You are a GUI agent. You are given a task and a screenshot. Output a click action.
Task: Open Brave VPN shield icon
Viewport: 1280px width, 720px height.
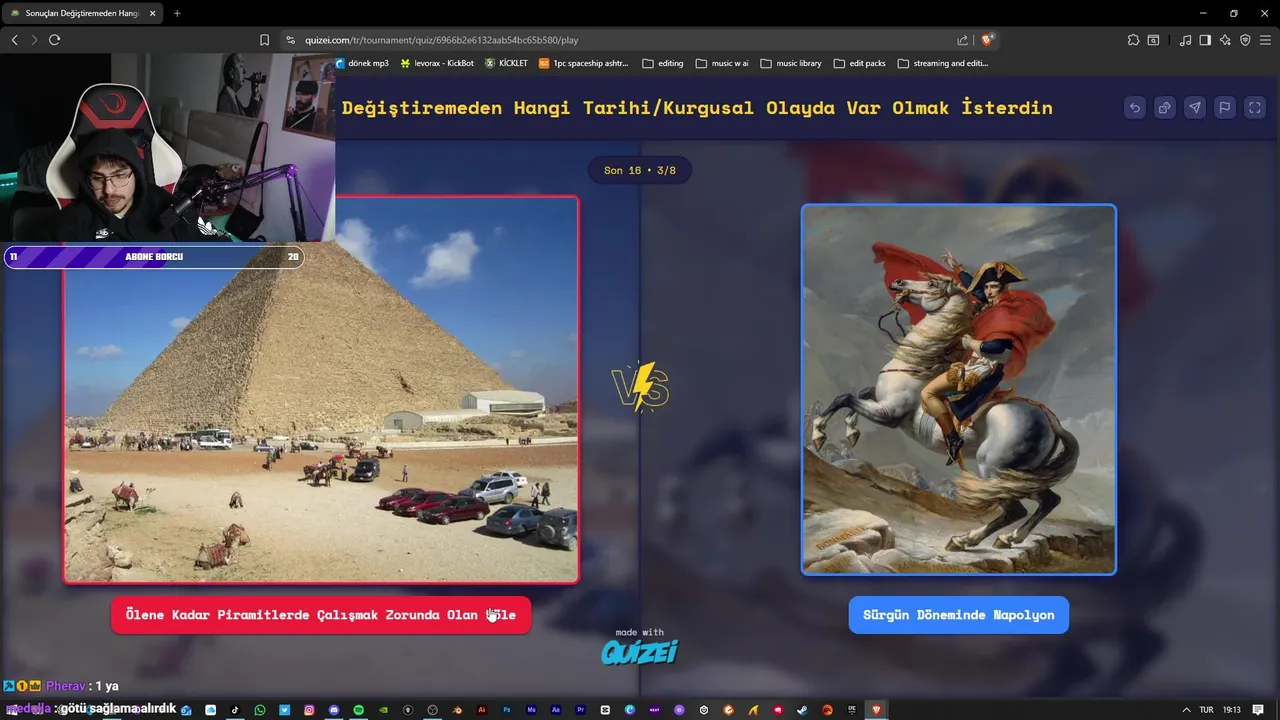pos(1245,40)
